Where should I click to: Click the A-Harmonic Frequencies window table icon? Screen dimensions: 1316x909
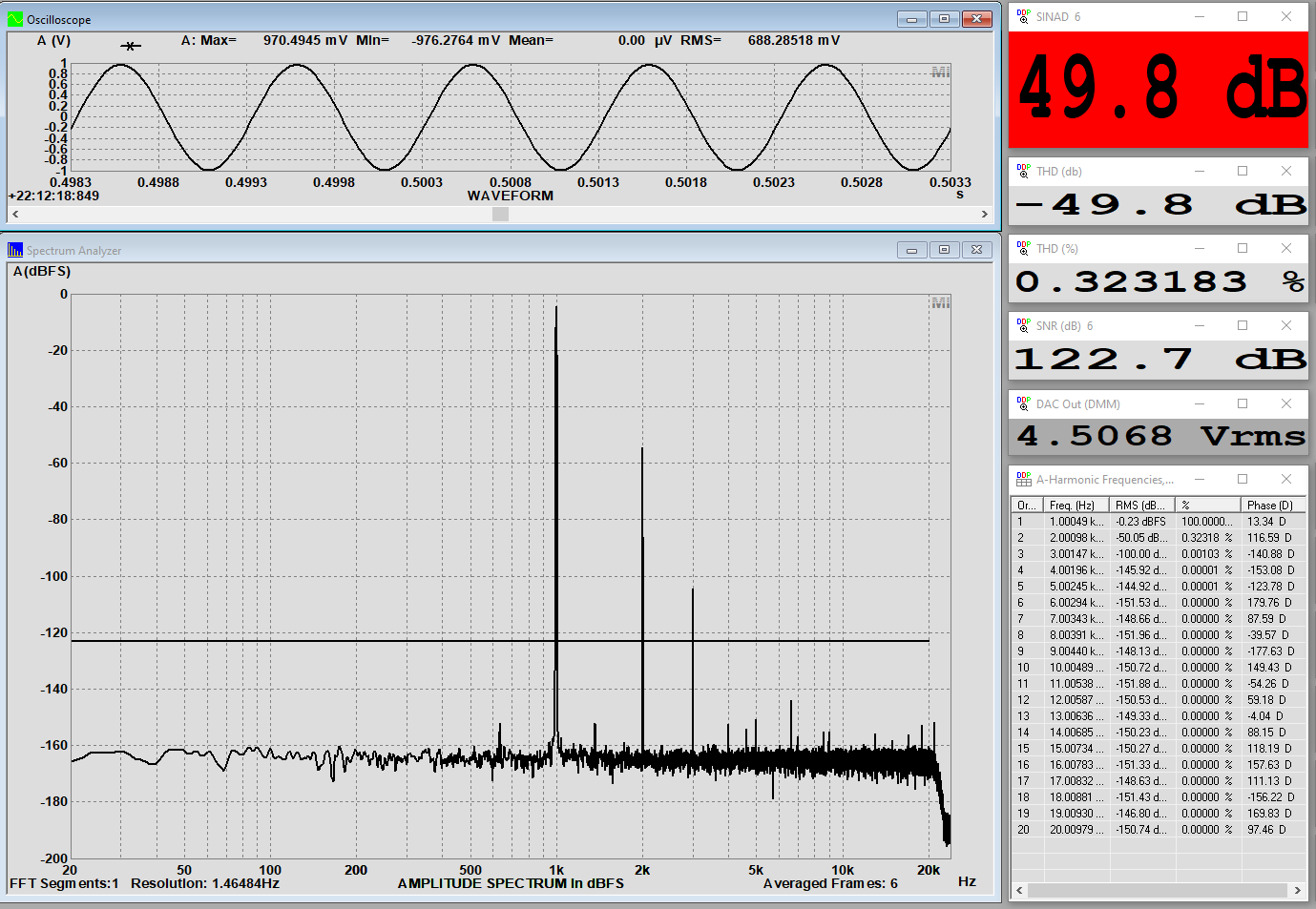click(x=1024, y=479)
